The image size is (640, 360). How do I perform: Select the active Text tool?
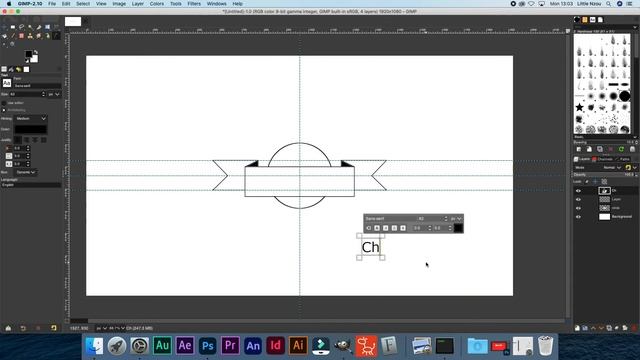pos(56,36)
